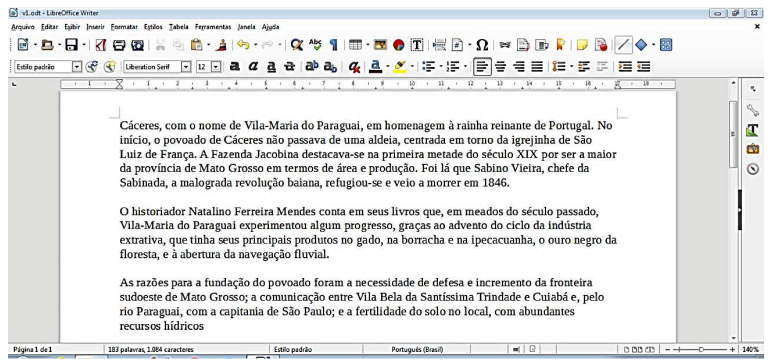The width and height of the screenshot is (781, 363).
Task: Select the Insert Line tool
Action: coord(623,45)
